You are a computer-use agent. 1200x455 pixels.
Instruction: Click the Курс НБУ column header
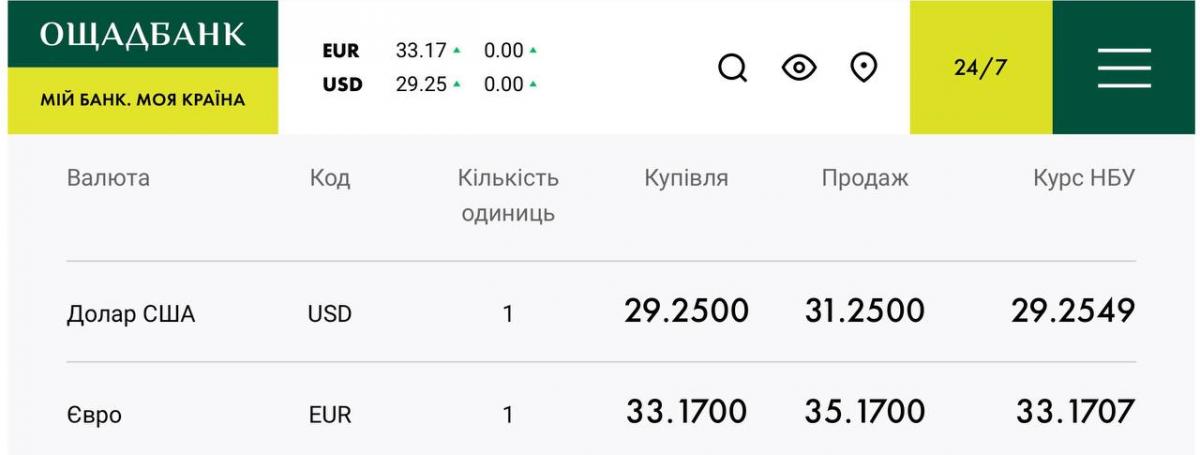coord(1084,179)
